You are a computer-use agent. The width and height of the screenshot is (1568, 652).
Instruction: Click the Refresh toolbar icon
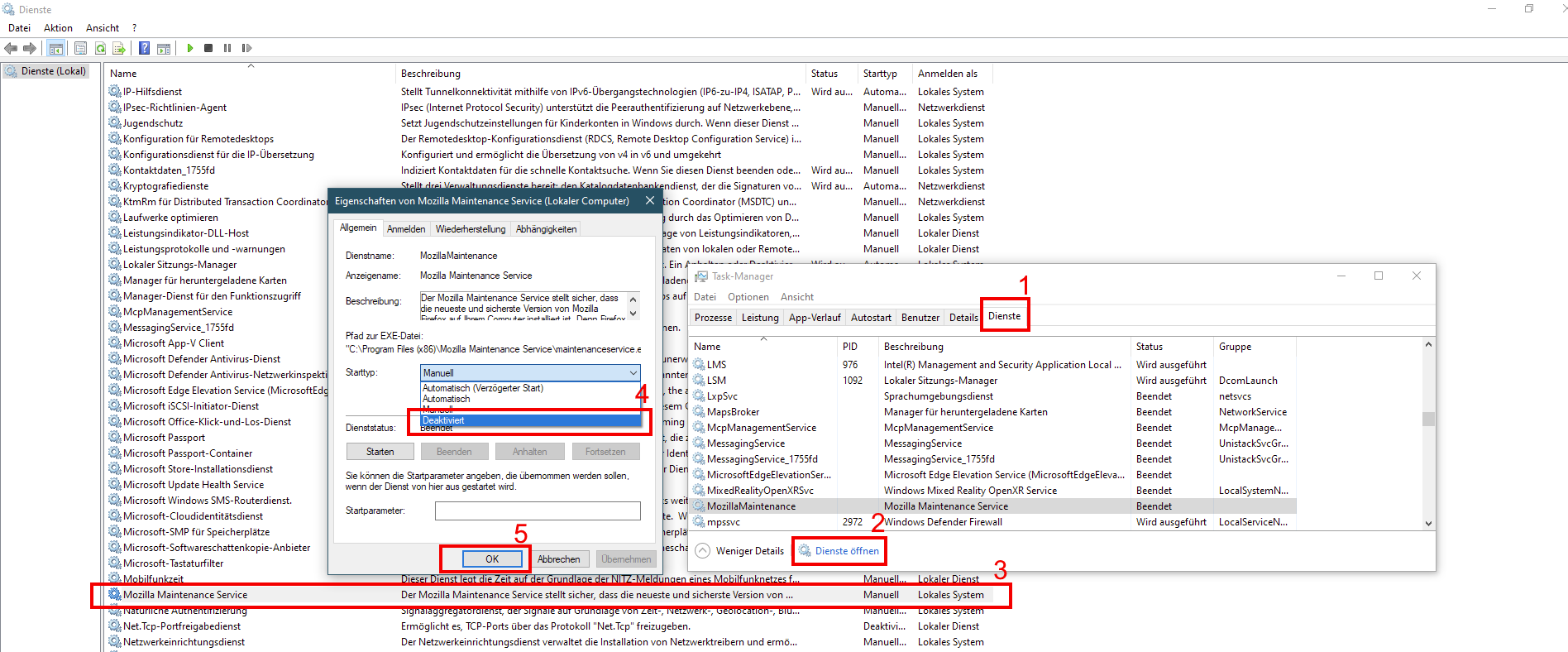coord(100,48)
